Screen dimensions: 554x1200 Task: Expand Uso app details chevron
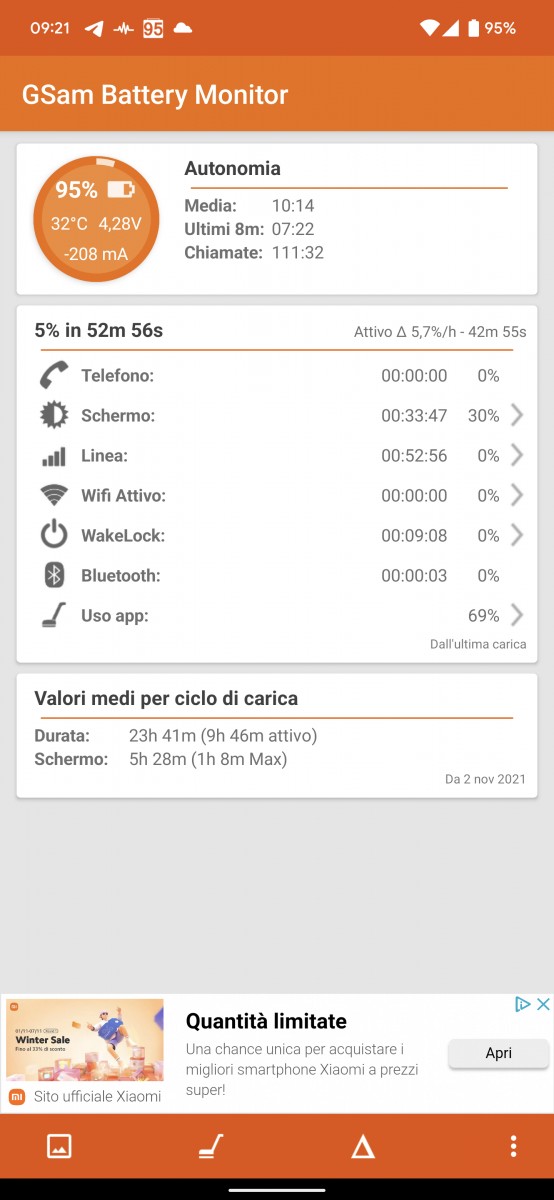(517, 615)
